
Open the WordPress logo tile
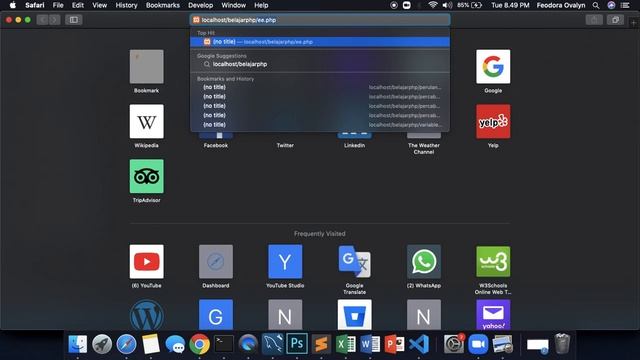[147, 315]
